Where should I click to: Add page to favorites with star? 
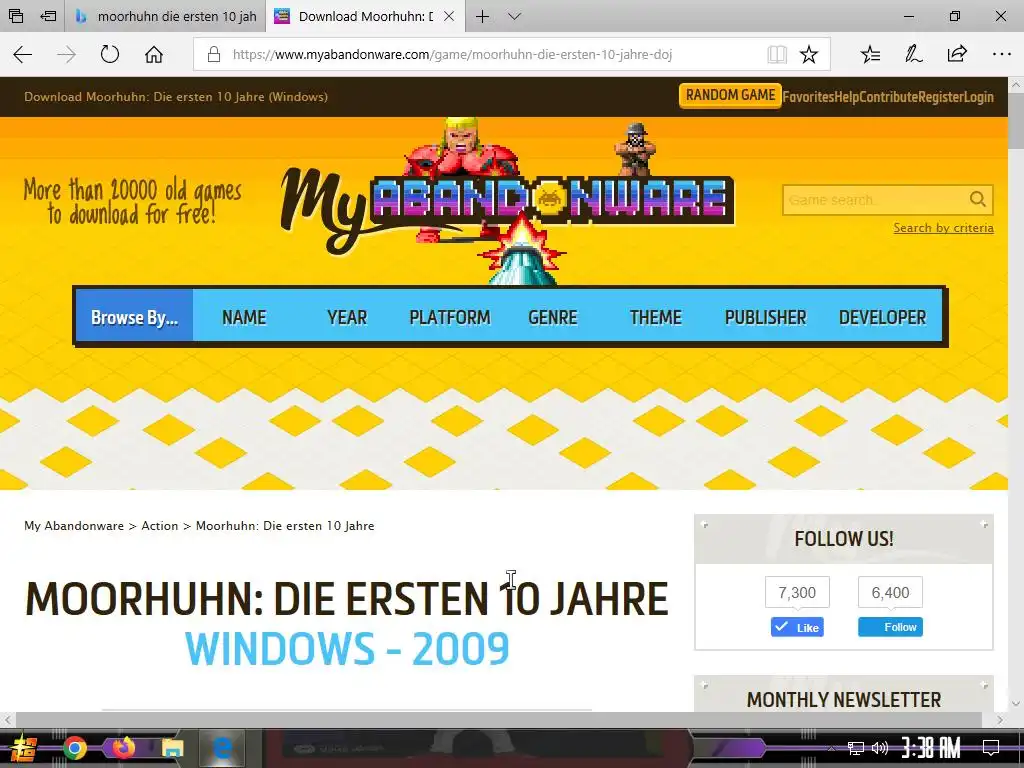point(808,54)
